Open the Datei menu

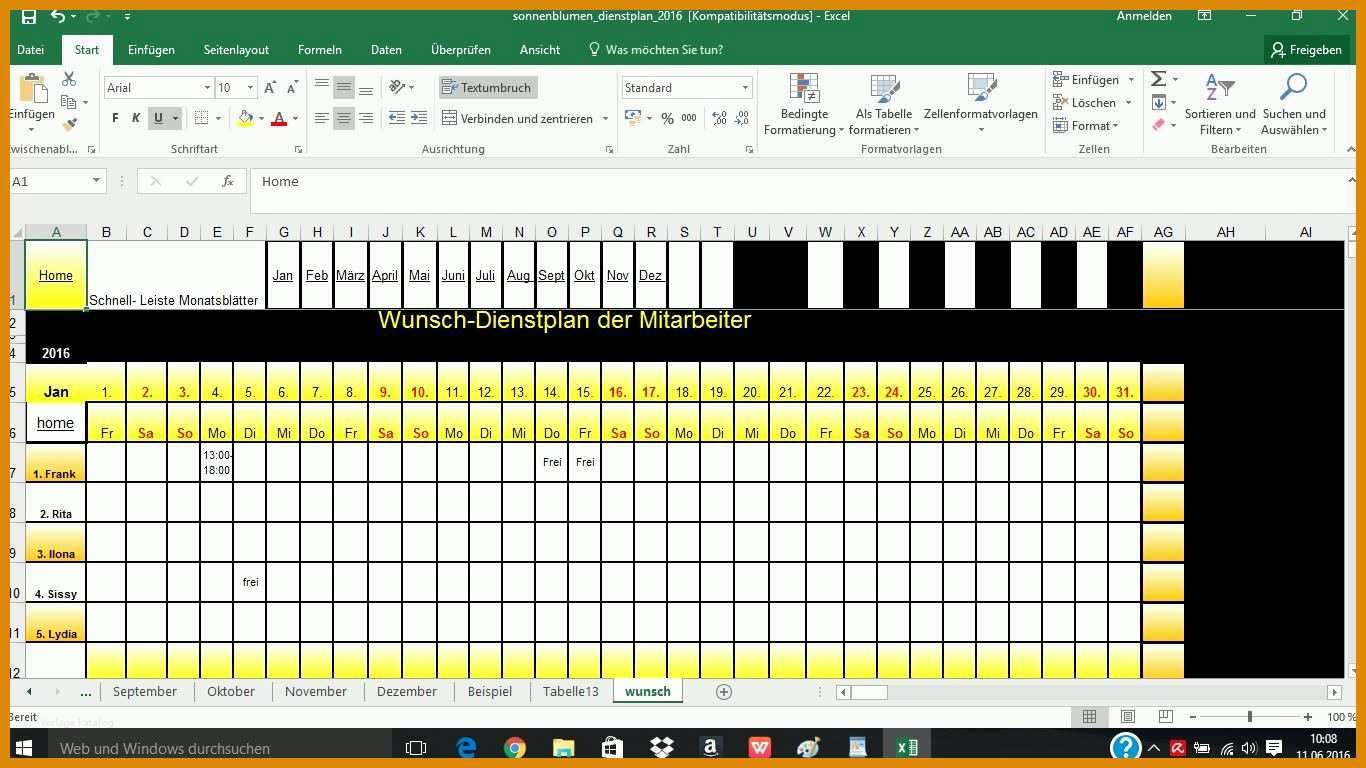tap(30, 50)
